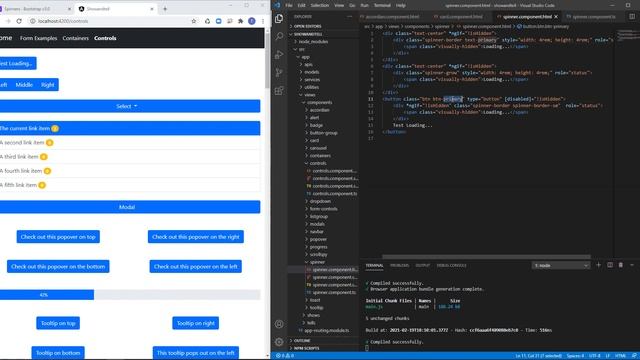Expand the node_modules folder
The image size is (640, 360).
313,42
